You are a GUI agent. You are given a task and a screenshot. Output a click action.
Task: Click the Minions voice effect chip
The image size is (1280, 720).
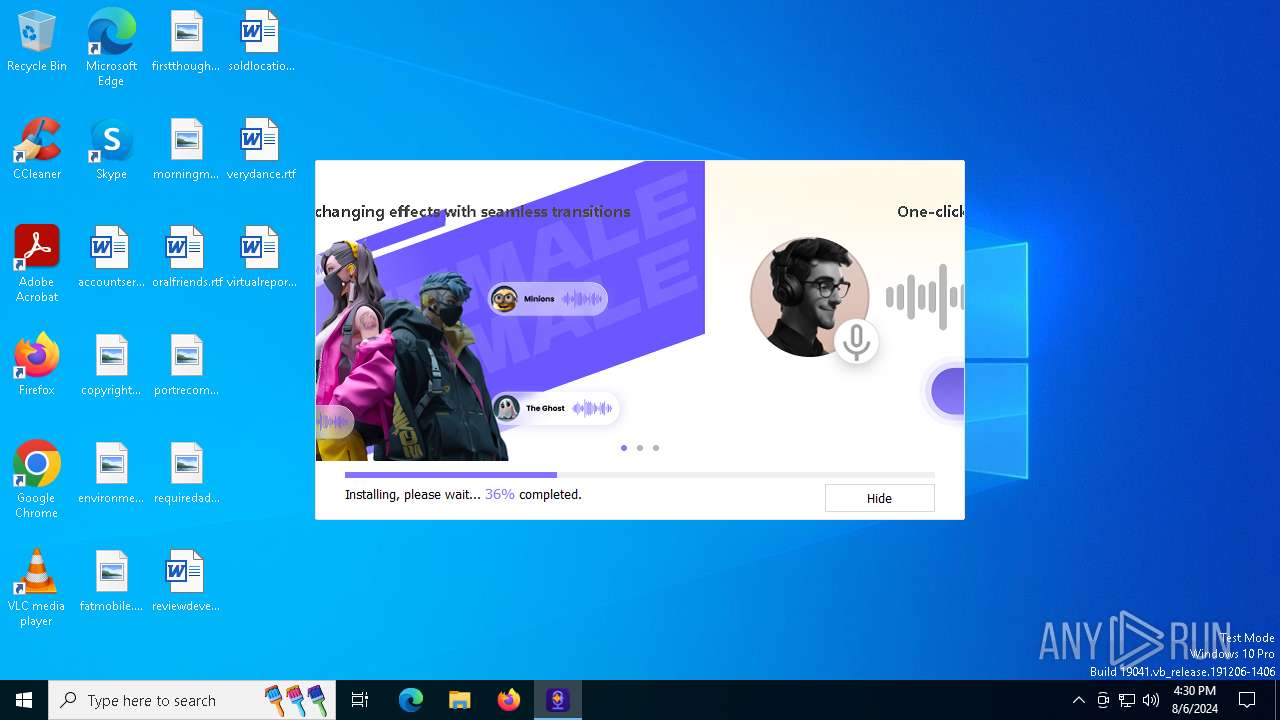pos(547,299)
